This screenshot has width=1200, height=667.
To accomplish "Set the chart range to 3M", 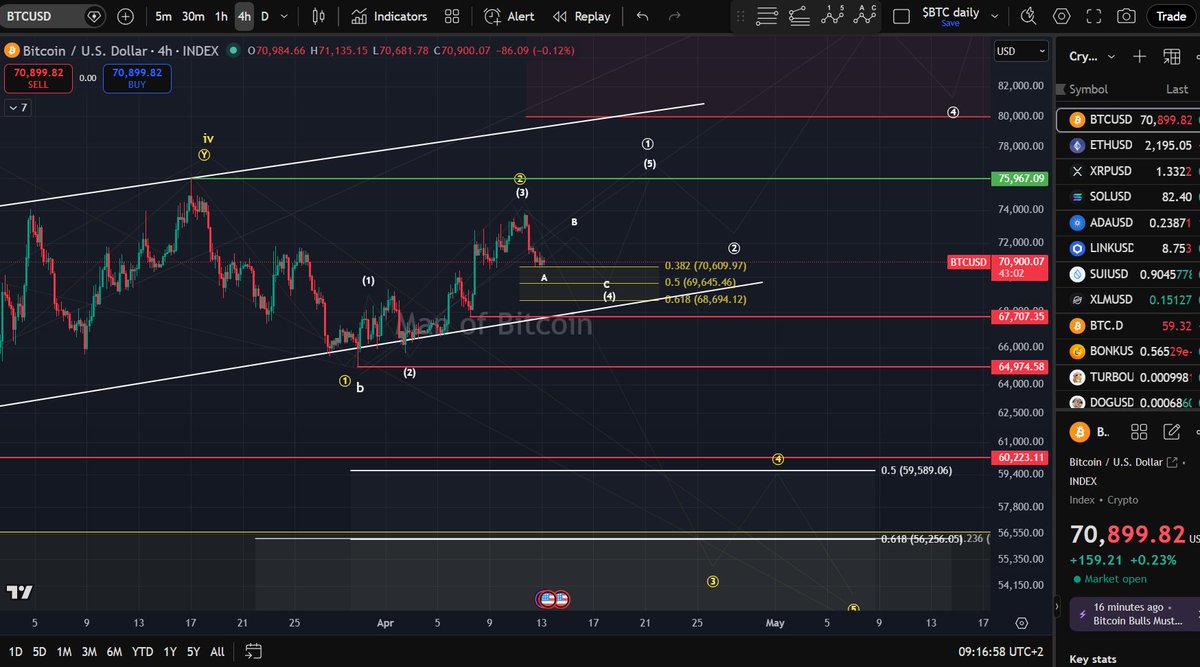I will click(89, 651).
